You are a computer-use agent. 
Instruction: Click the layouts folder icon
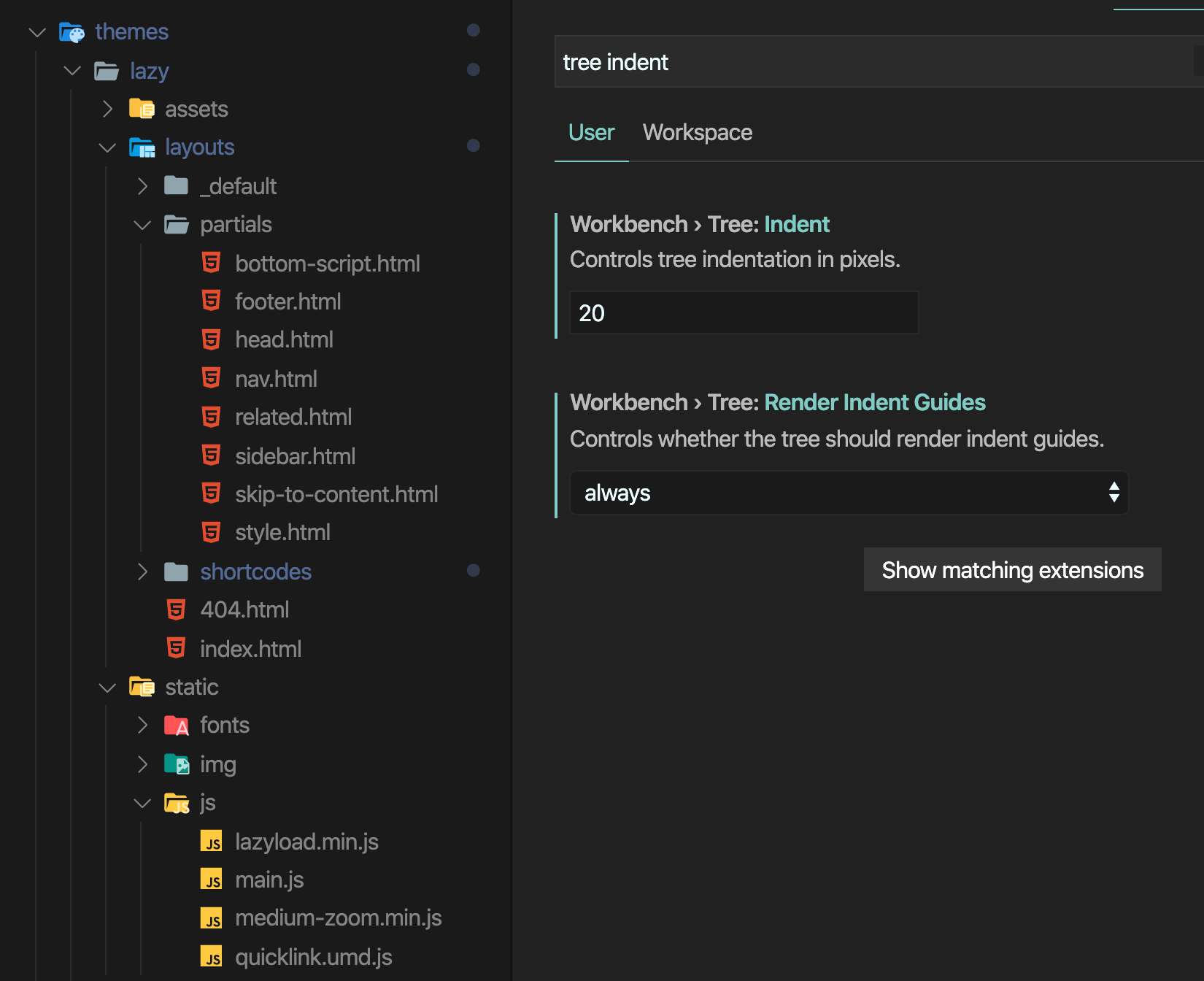[x=142, y=147]
